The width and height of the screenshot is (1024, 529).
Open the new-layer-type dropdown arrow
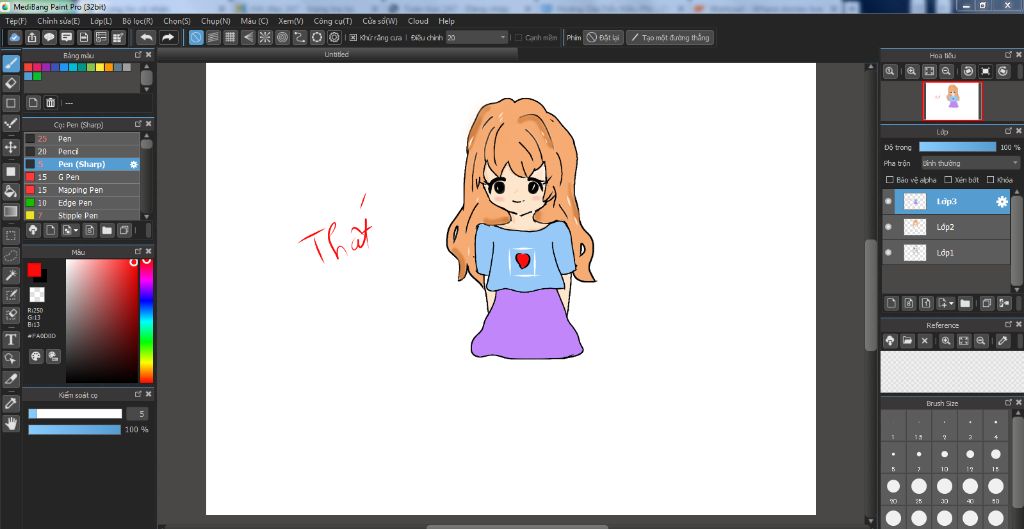click(952, 303)
